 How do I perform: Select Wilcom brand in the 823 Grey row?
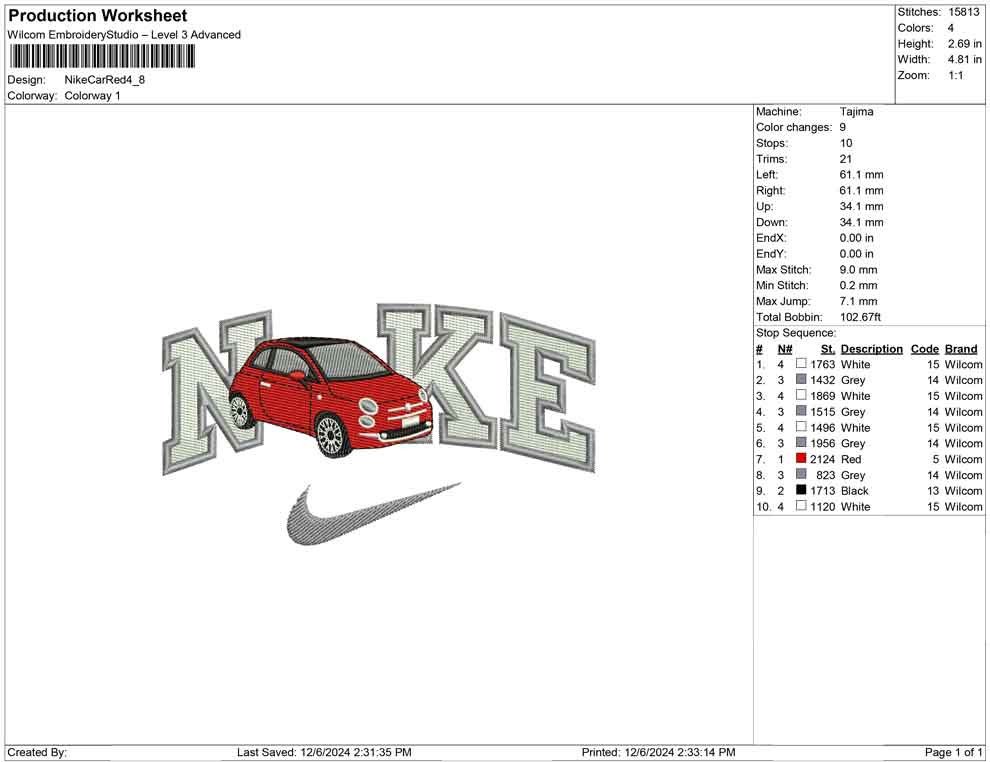point(963,475)
